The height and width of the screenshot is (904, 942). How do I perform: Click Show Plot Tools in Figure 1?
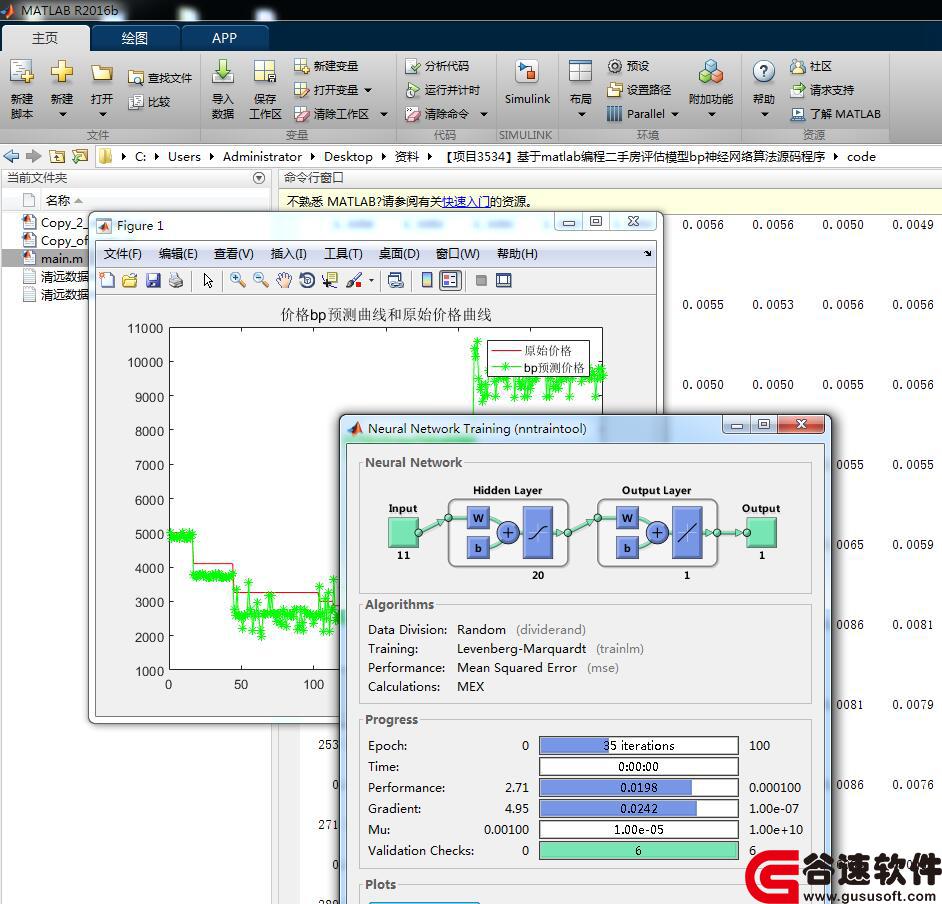tap(503, 281)
